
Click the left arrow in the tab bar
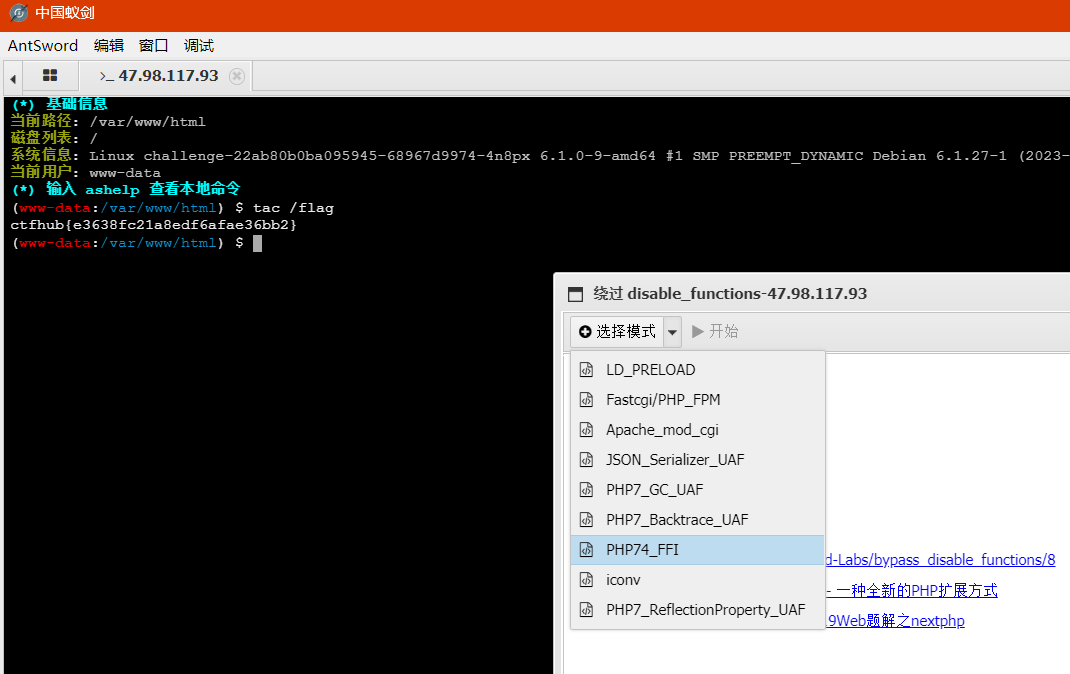[12, 76]
